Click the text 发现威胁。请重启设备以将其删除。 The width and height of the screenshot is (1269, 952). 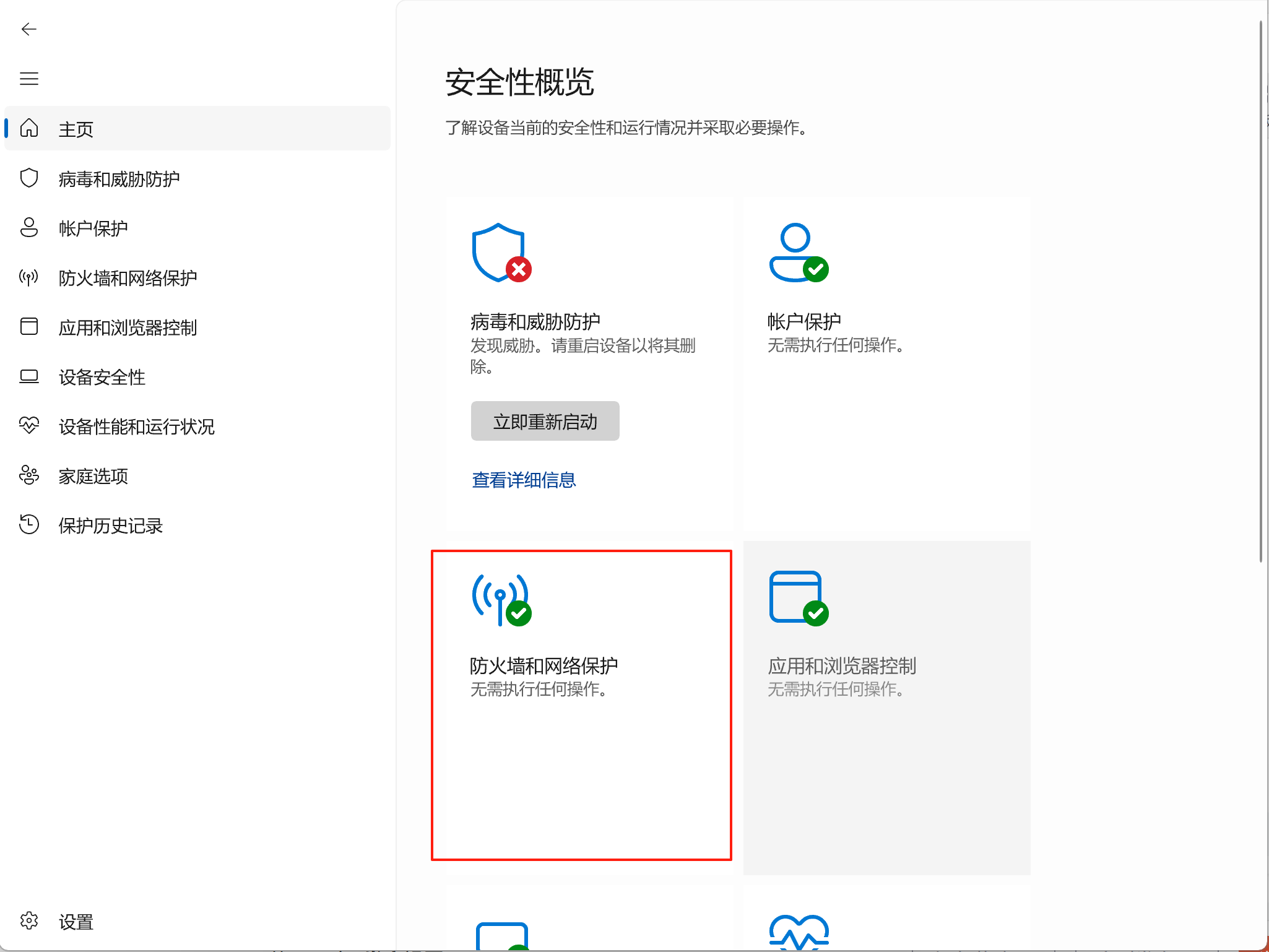pos(583,356)
